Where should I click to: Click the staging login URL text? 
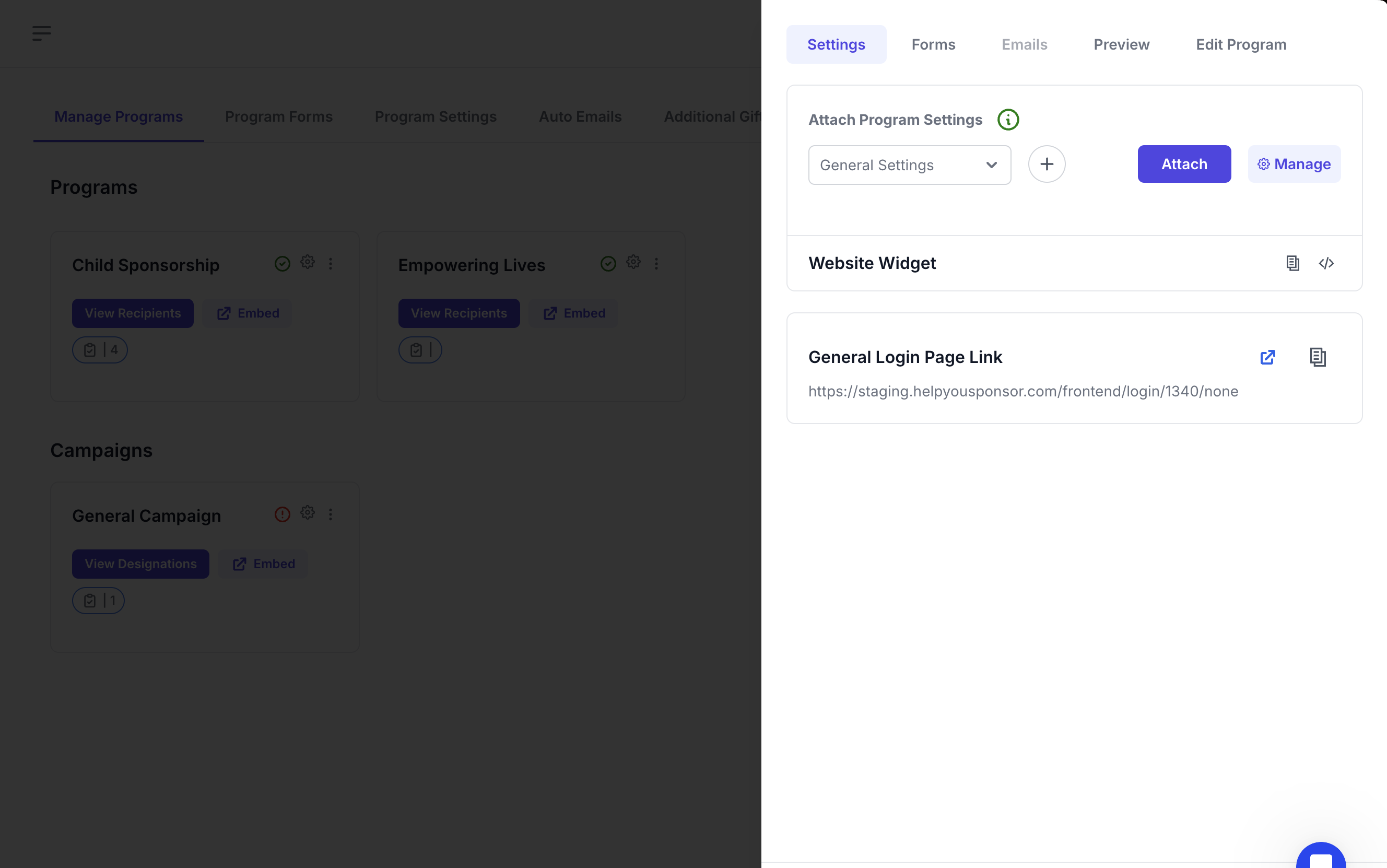pyautogui.click(x=1022, y=392)
